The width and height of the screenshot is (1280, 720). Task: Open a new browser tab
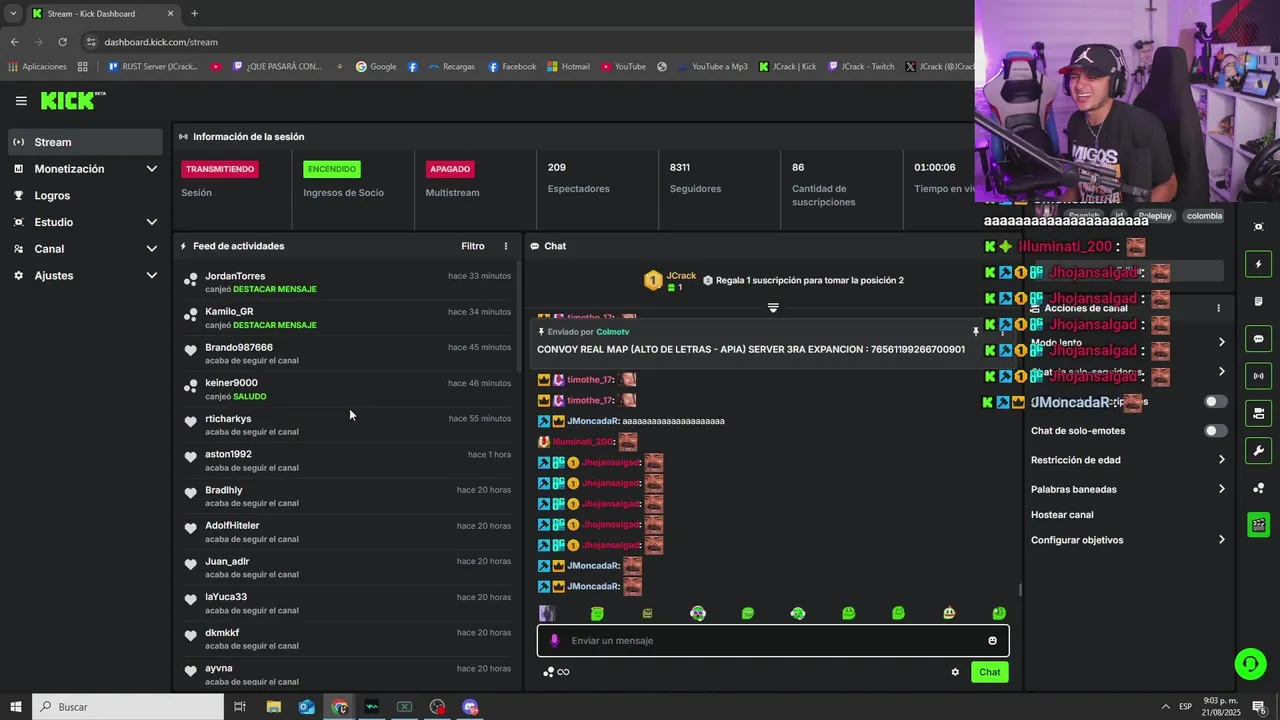(x=194, y=14)
